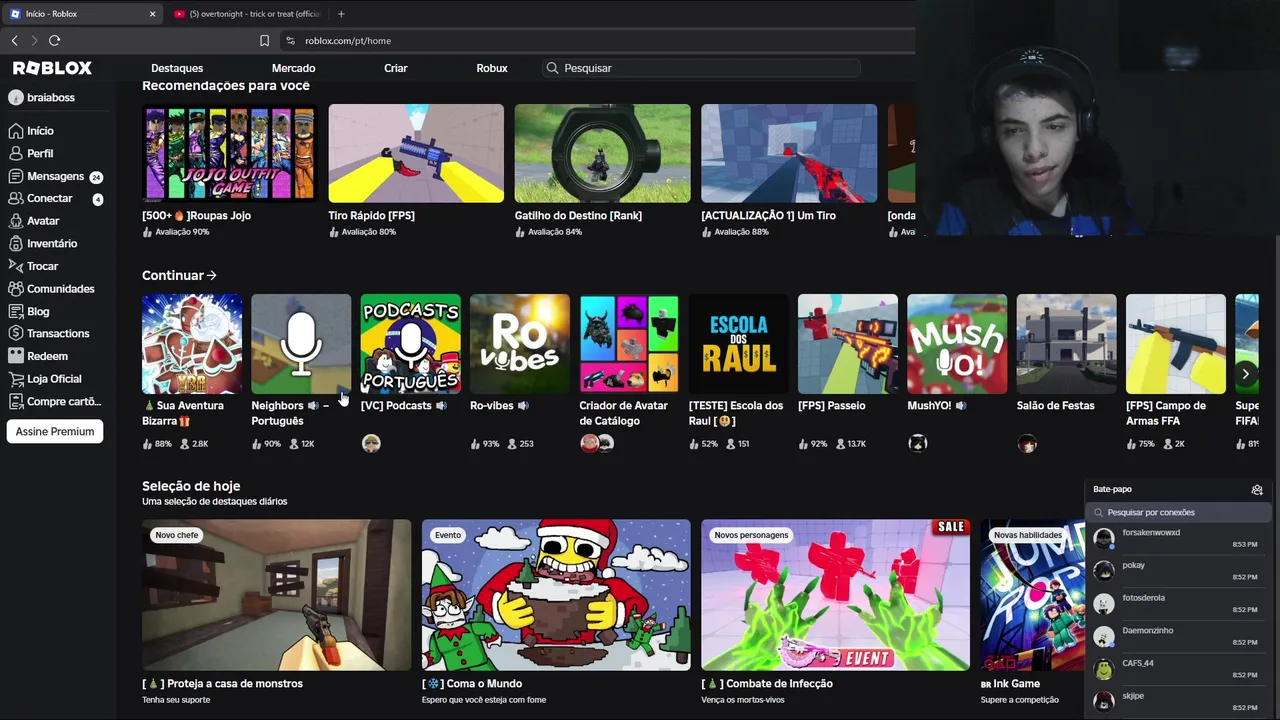Expand Continuar section via header arrow

pos(211,275)
